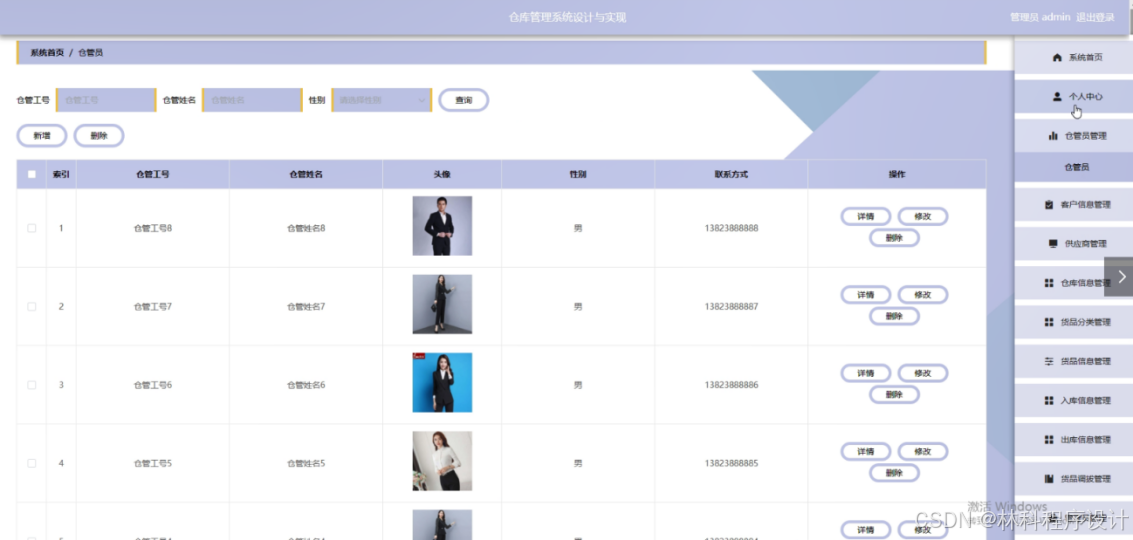This screenshot has height=540, width=1133.
Task: Open the 货品分类管理 sidebar menu
Action: pyautogui.click(x=1073, y=322)
